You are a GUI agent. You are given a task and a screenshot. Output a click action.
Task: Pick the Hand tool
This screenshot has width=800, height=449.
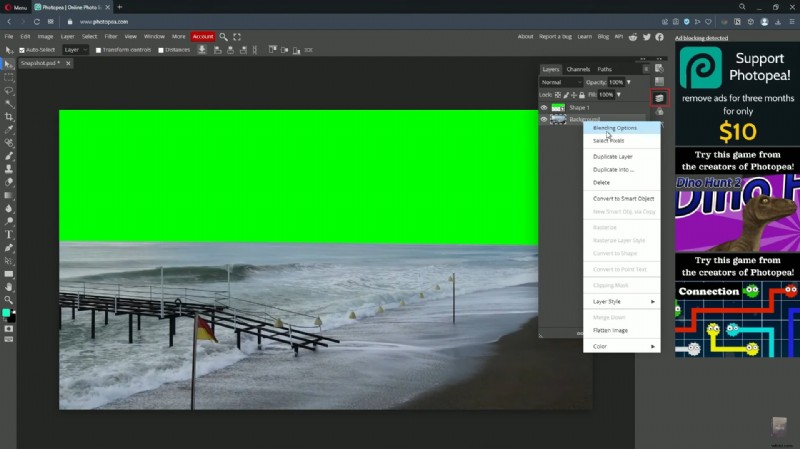click(x=9, y=286)
